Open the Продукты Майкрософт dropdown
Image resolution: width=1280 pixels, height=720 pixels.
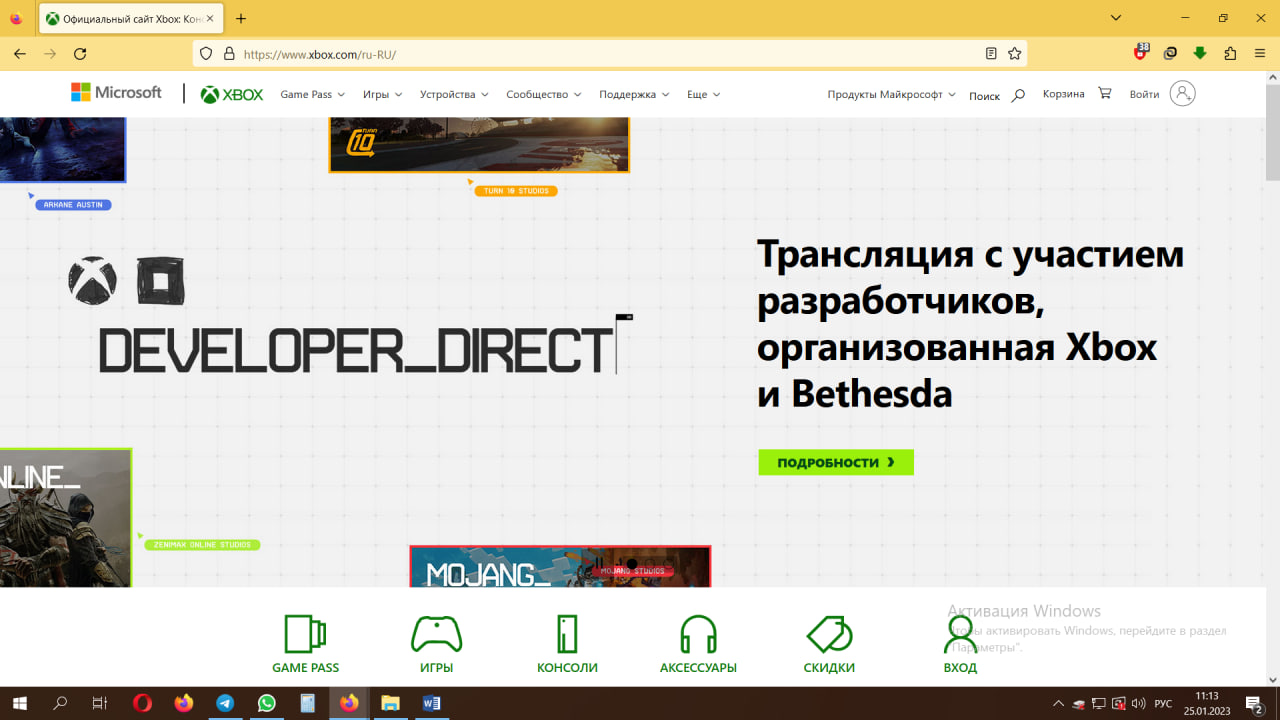[891, 94]
